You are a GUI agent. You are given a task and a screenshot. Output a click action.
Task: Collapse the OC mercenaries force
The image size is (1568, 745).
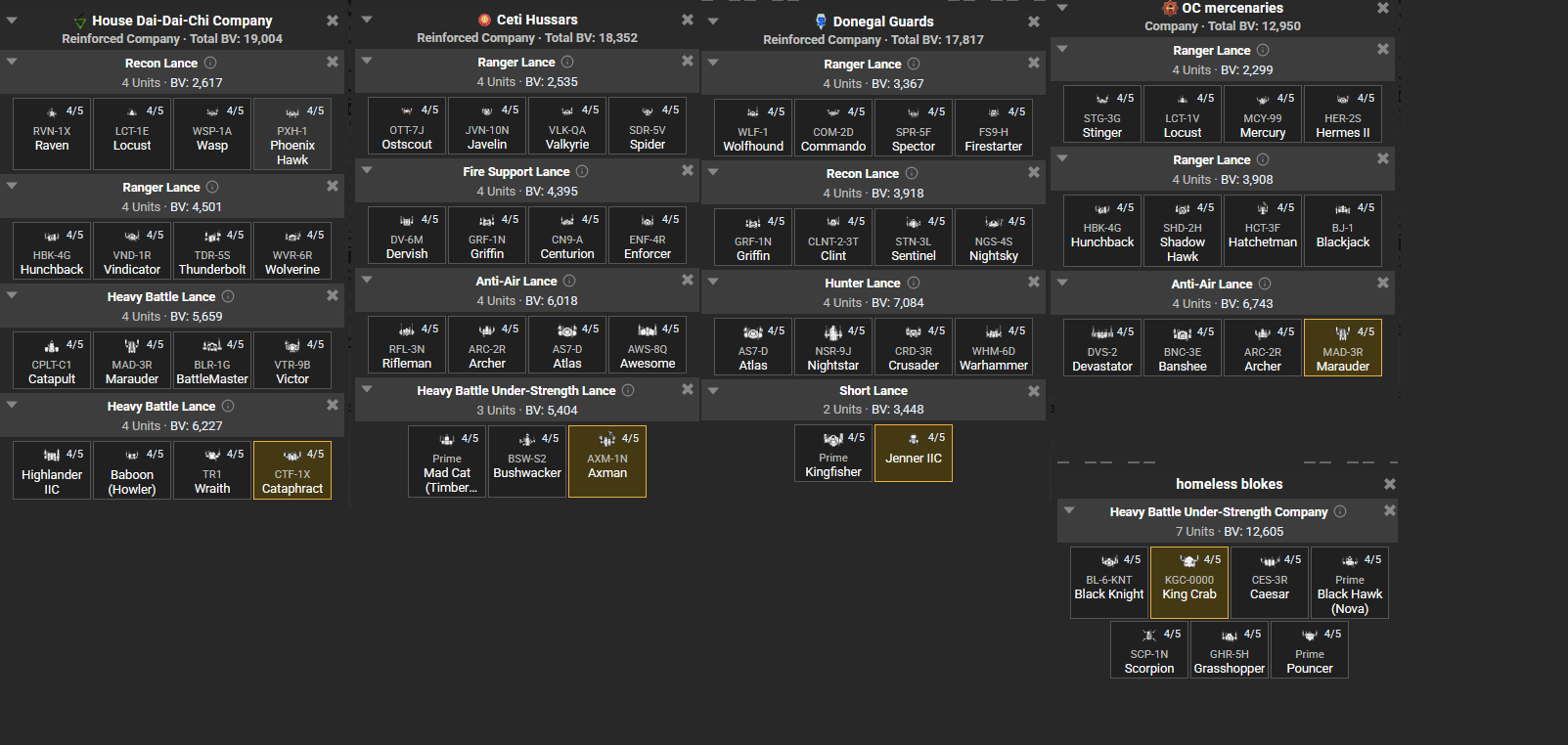point(1062,8)
